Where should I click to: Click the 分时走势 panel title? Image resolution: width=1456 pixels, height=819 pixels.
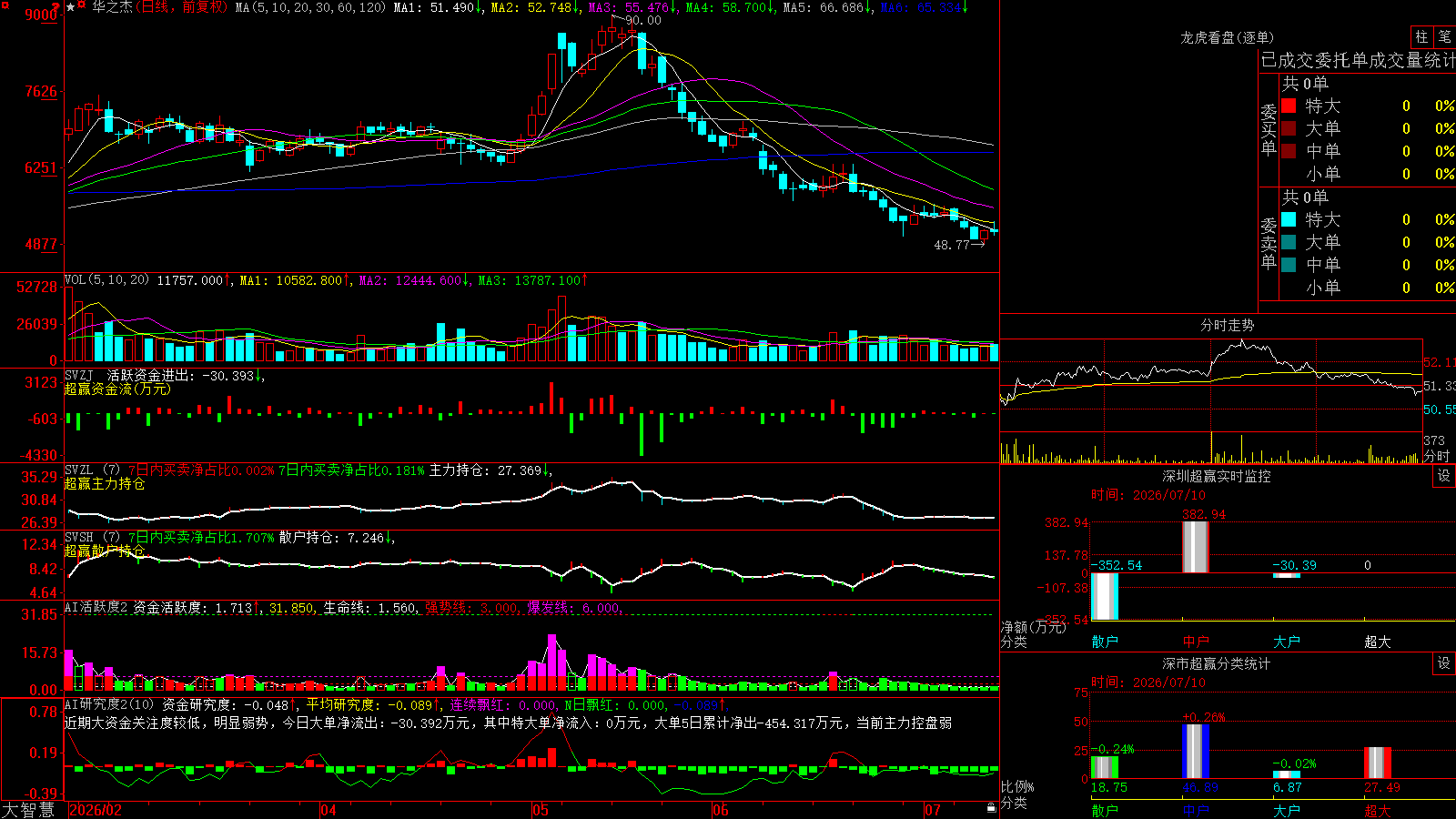(x=1227, y=325)
